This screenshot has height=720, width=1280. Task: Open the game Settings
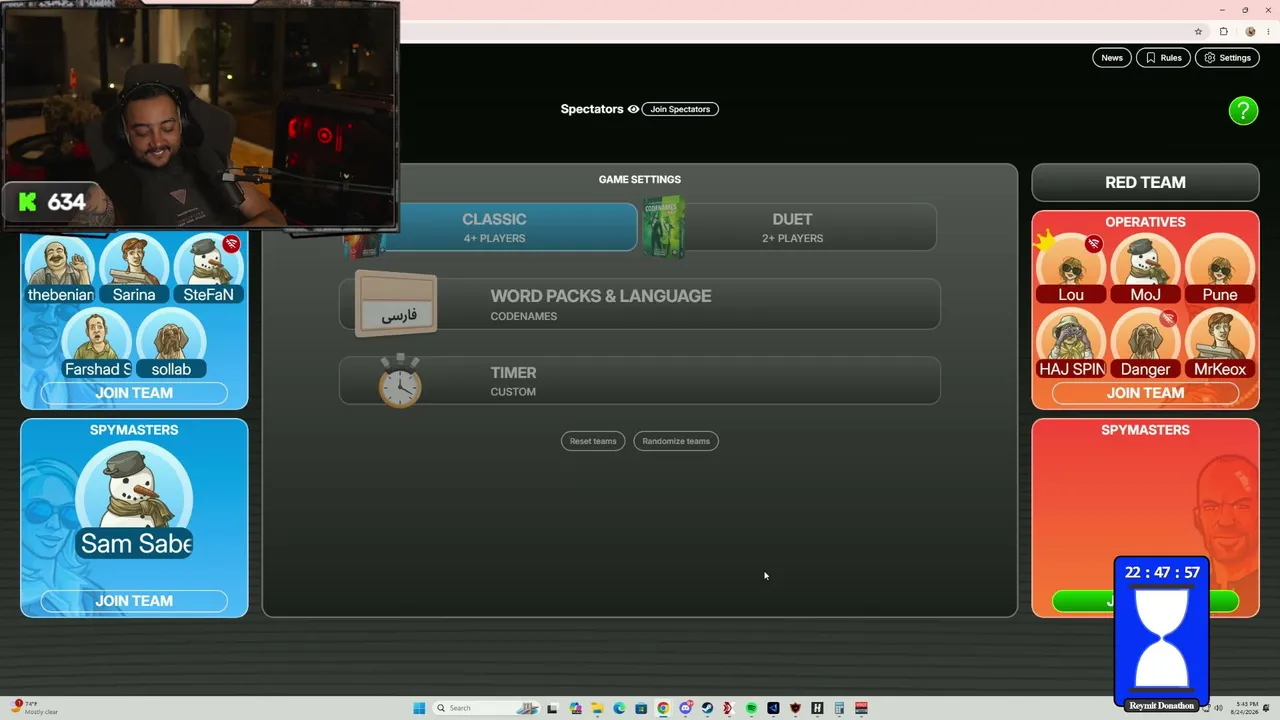point(1228,58)
